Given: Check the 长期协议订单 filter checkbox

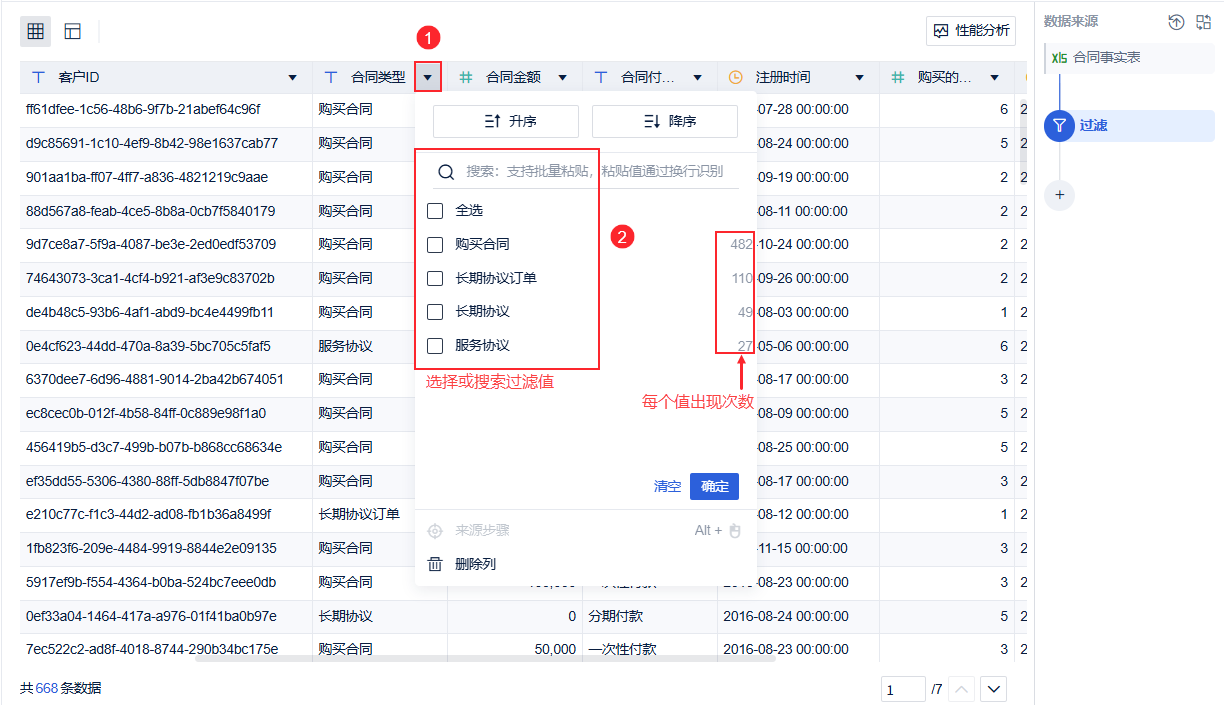Looking at the screenshot, I should (435, 278).
